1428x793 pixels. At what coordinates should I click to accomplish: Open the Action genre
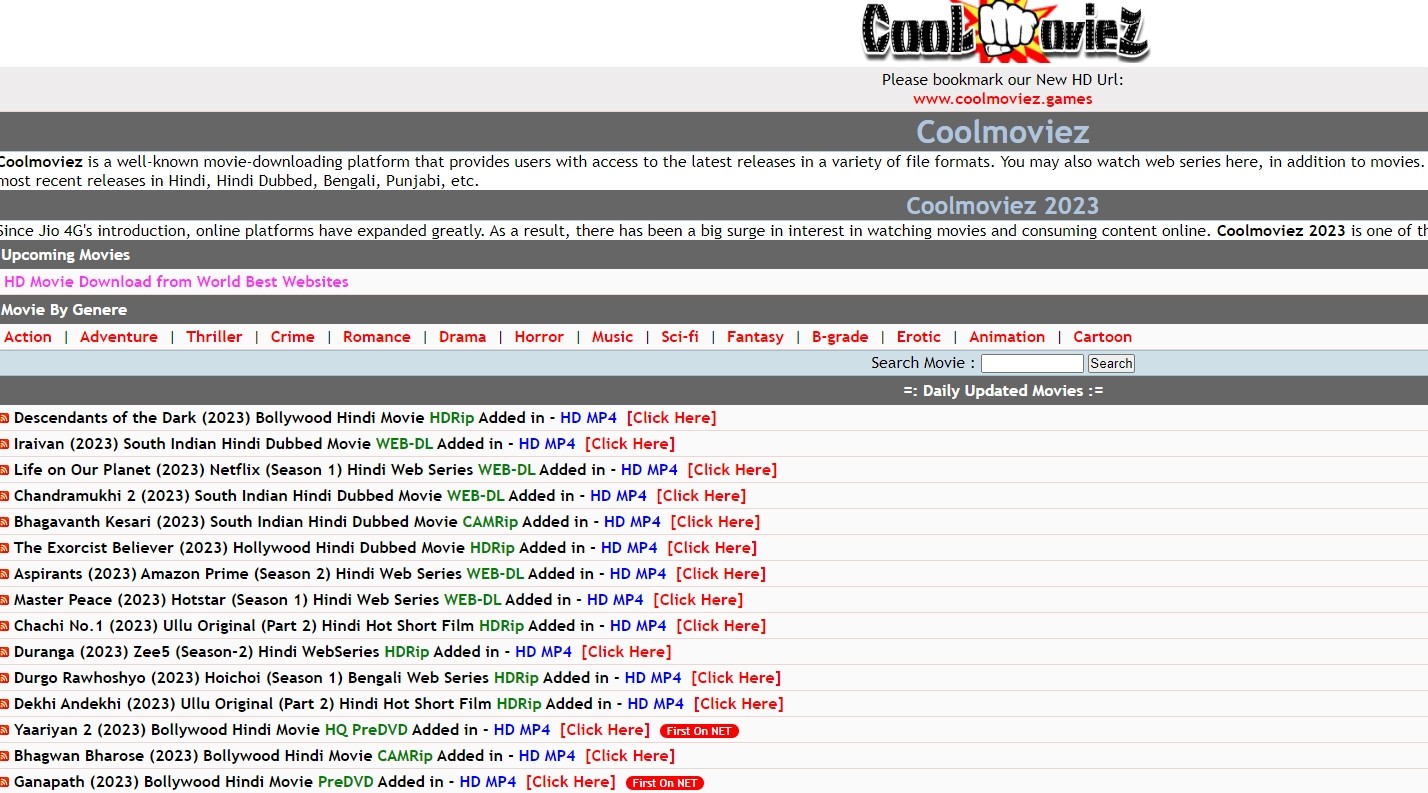tap(28, 337)
